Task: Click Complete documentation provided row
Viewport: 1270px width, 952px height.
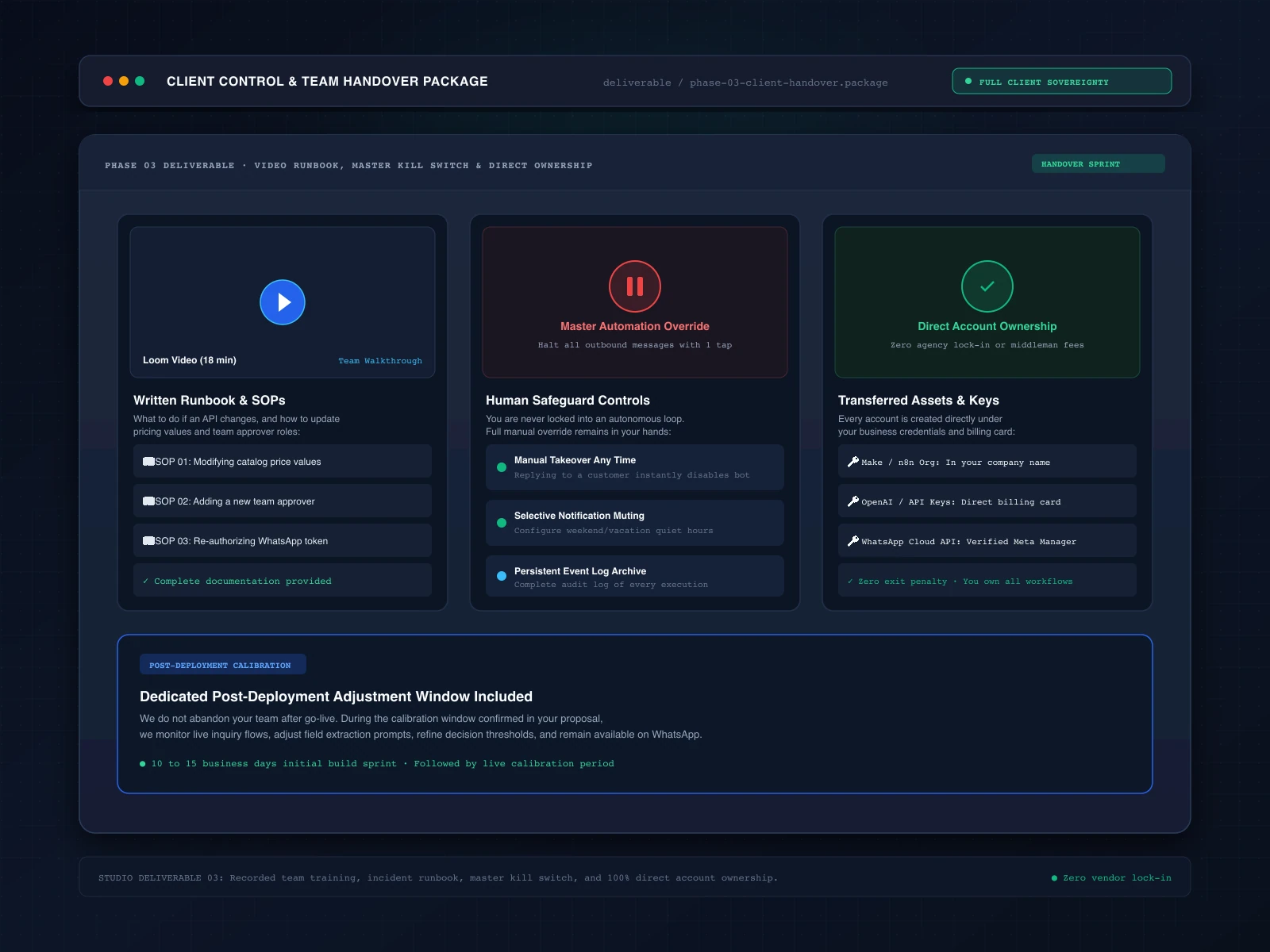Action: [x=283, y=580]
